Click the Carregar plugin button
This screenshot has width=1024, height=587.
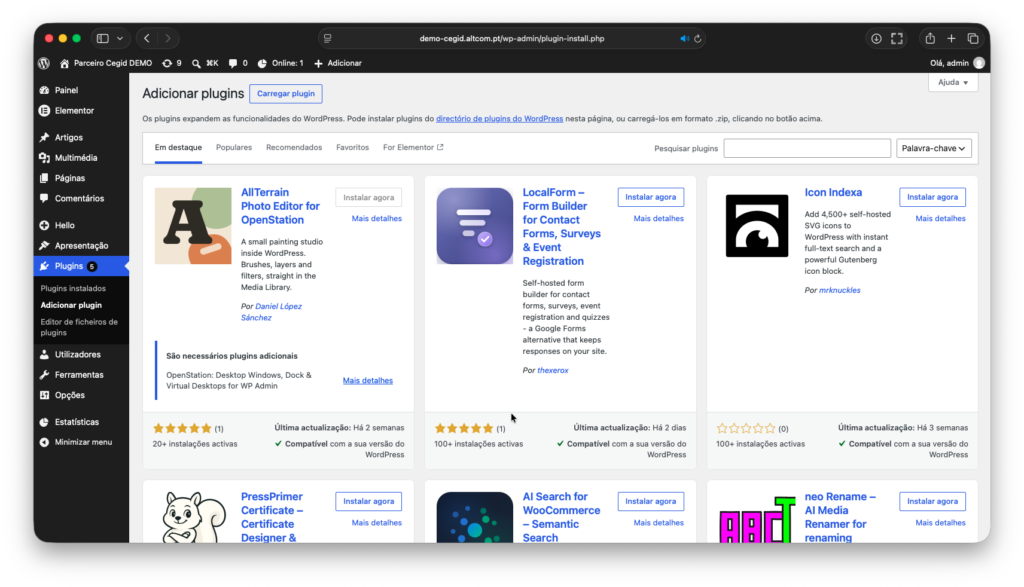coord(285,93)
